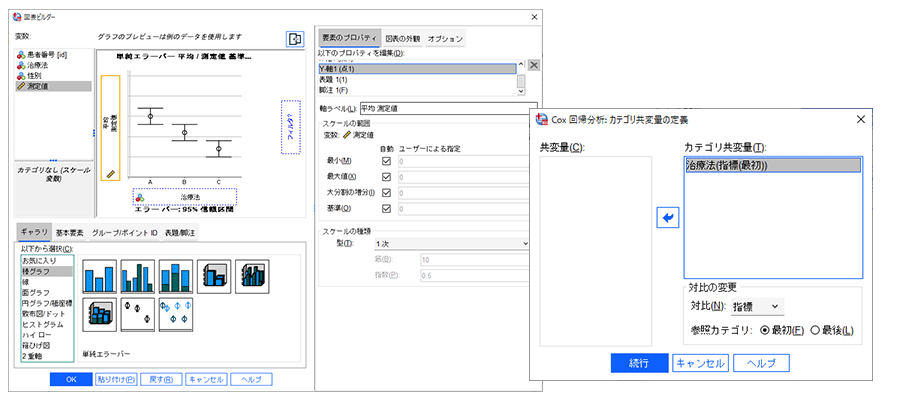The width and height of the screenshot is (900, 400).
Task: Select 治療法(指標(最初)) in categorical covariates
Action: coord(773,165)
